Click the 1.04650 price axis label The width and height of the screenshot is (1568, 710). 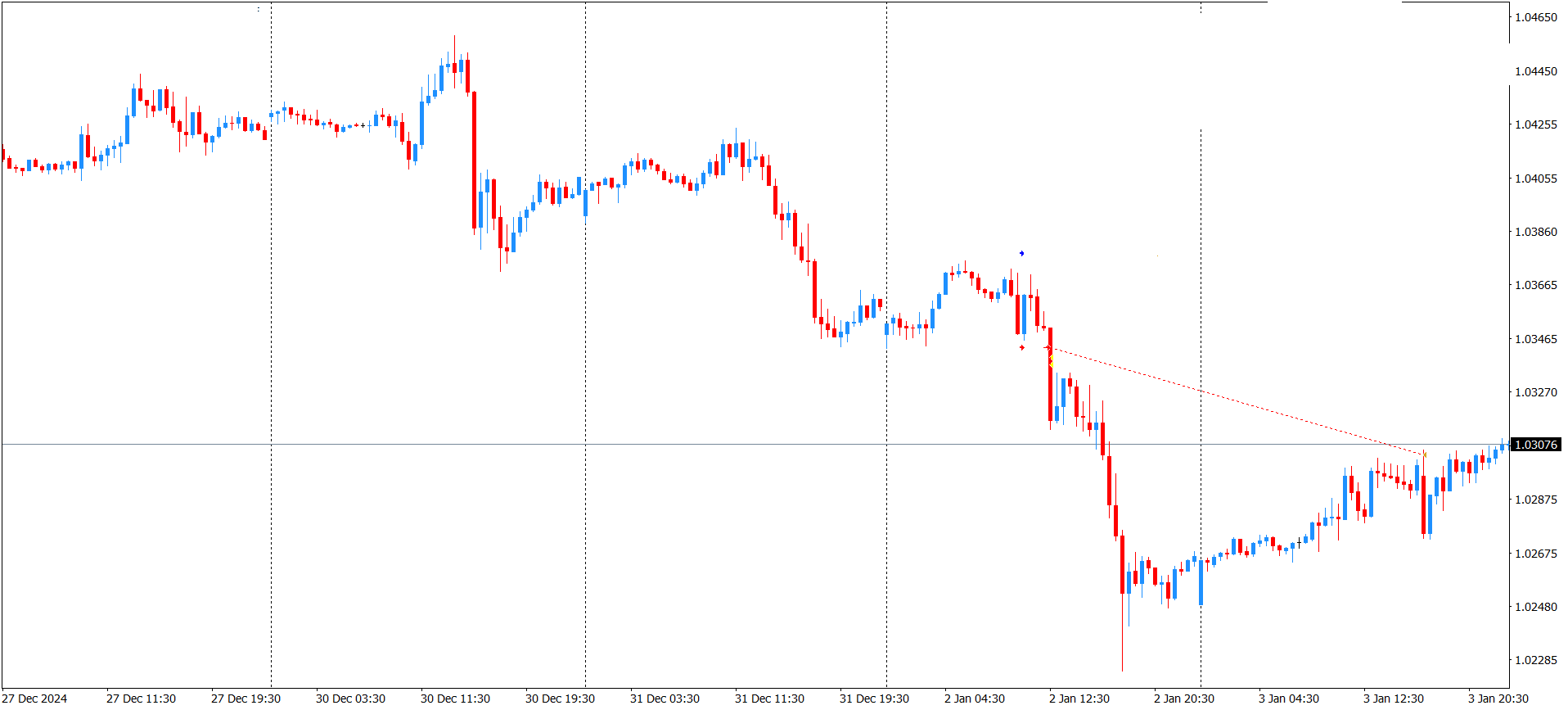(1536, 17)
